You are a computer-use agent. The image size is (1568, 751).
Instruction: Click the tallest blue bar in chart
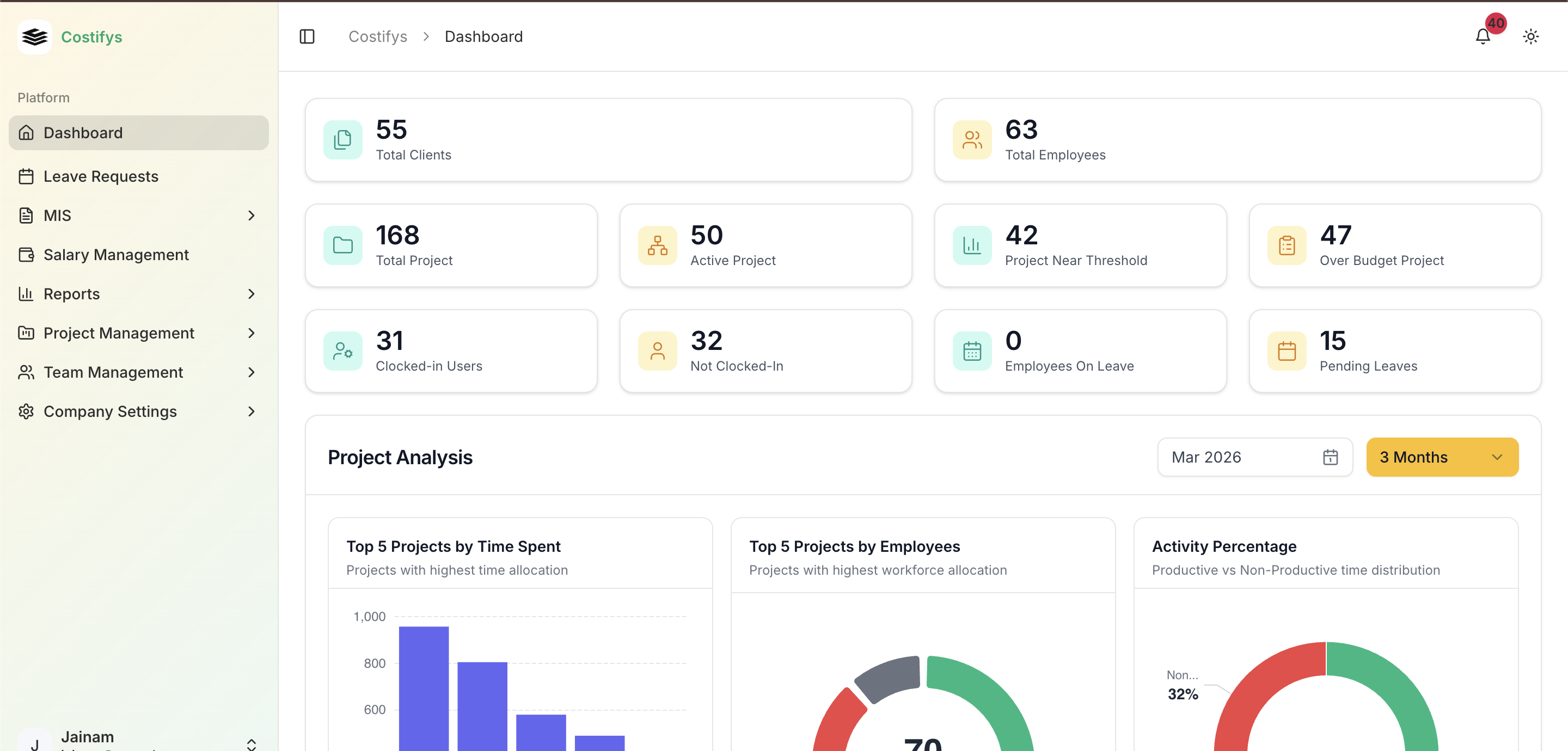click(x=424, y=688)
